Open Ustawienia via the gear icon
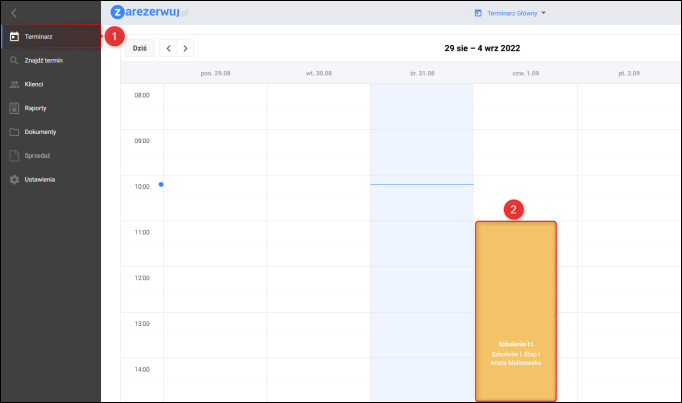 pyautogui.click(x=14, y=179)
